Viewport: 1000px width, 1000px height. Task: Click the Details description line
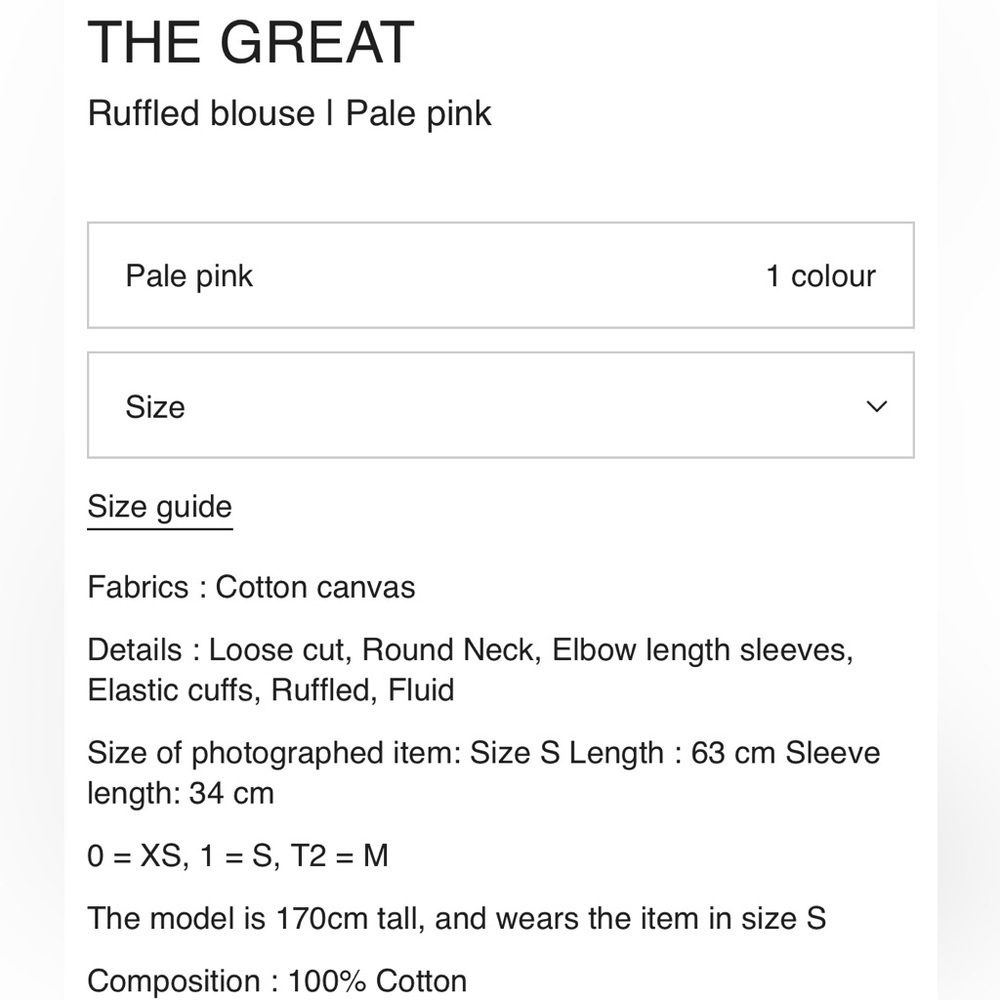click(x=472, y=650)
